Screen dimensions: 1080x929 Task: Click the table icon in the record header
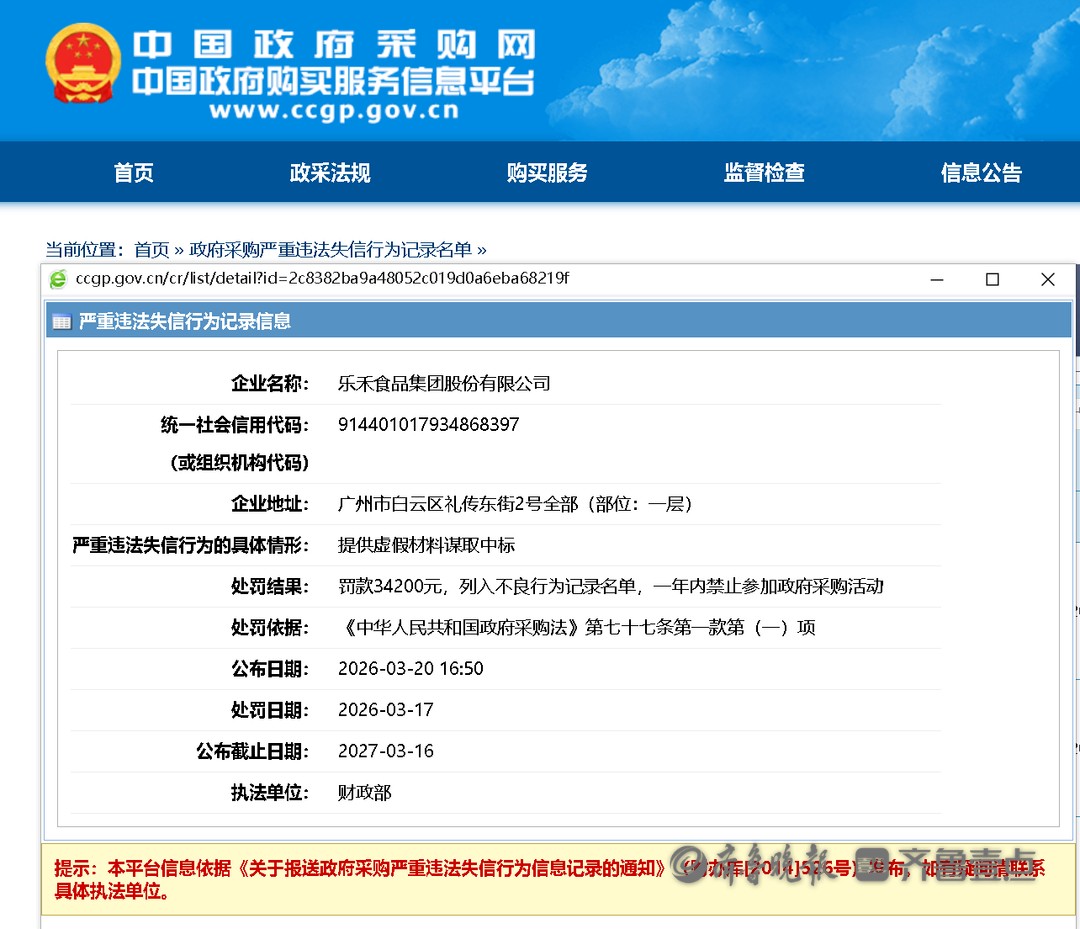tap(62, 321)
